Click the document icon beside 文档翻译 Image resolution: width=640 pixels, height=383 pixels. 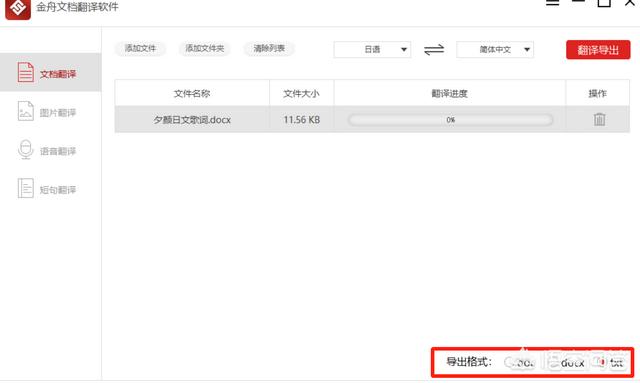click(x=25, y=72)
